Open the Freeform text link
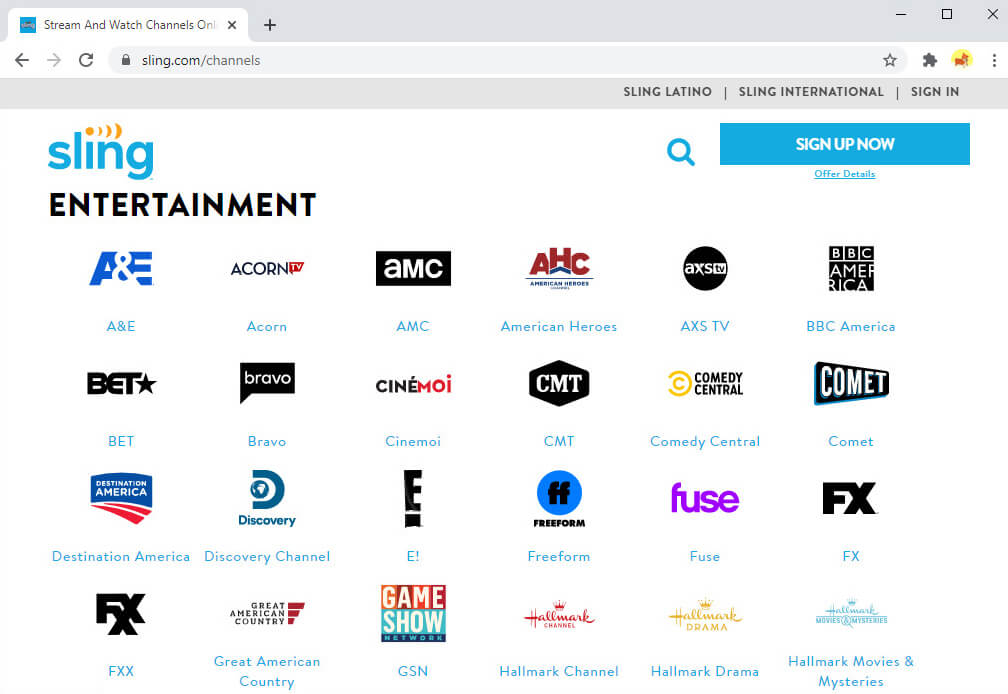This screenshot has height=694, width=1008. pyautogui.click(x=559, y=556)
